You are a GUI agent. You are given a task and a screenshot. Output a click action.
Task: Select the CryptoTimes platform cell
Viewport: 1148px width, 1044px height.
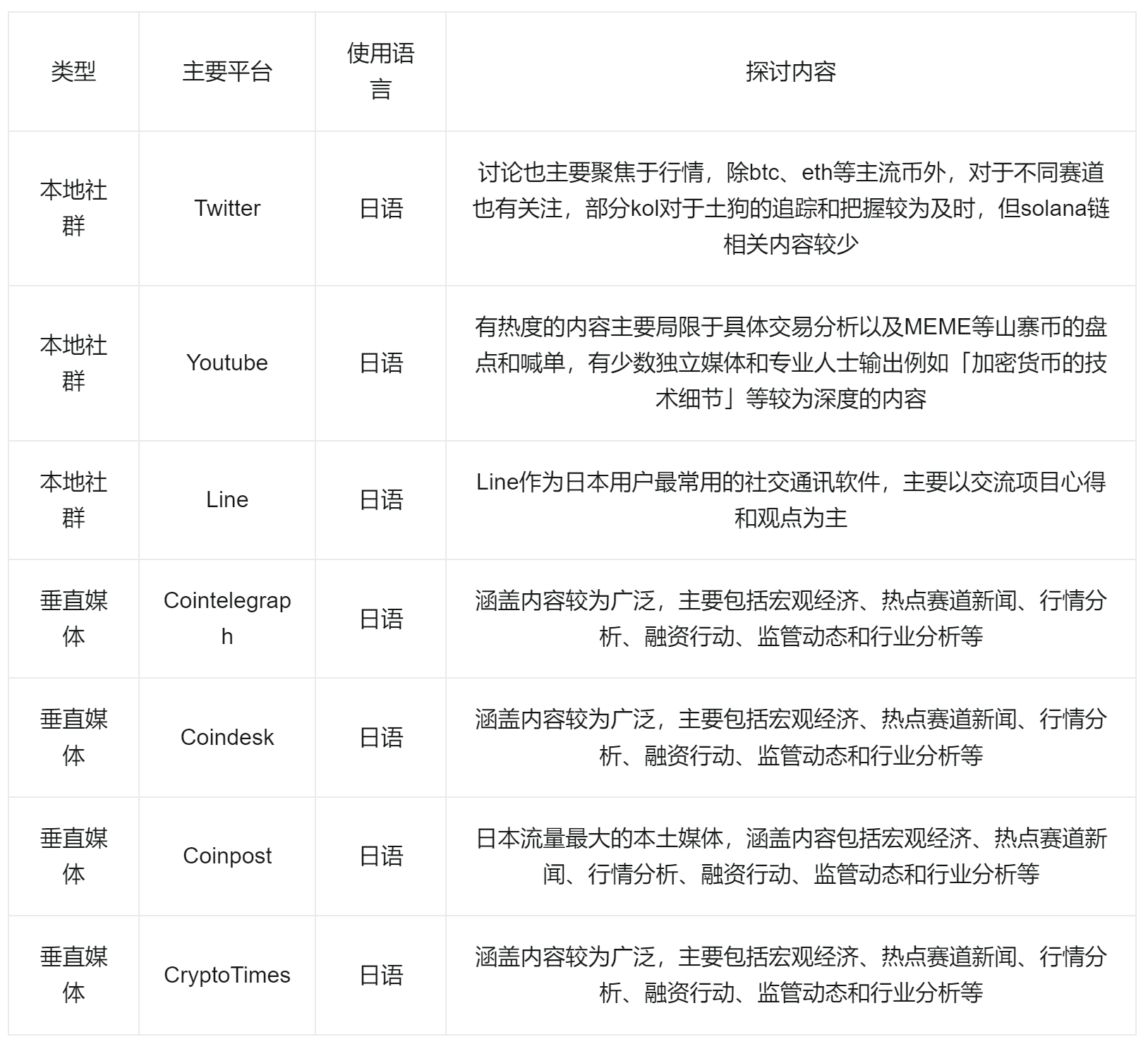point(227,975)
